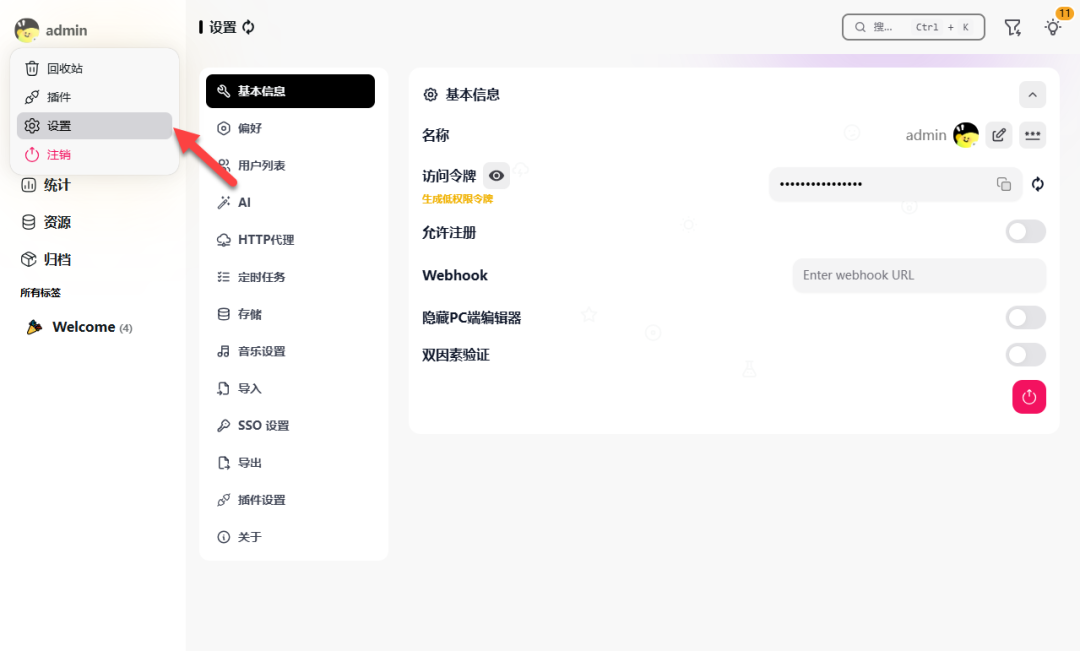Click the box icon beside 归档
The height and width of the screenshot is (651, 1080).
click(x=28, y=260)
